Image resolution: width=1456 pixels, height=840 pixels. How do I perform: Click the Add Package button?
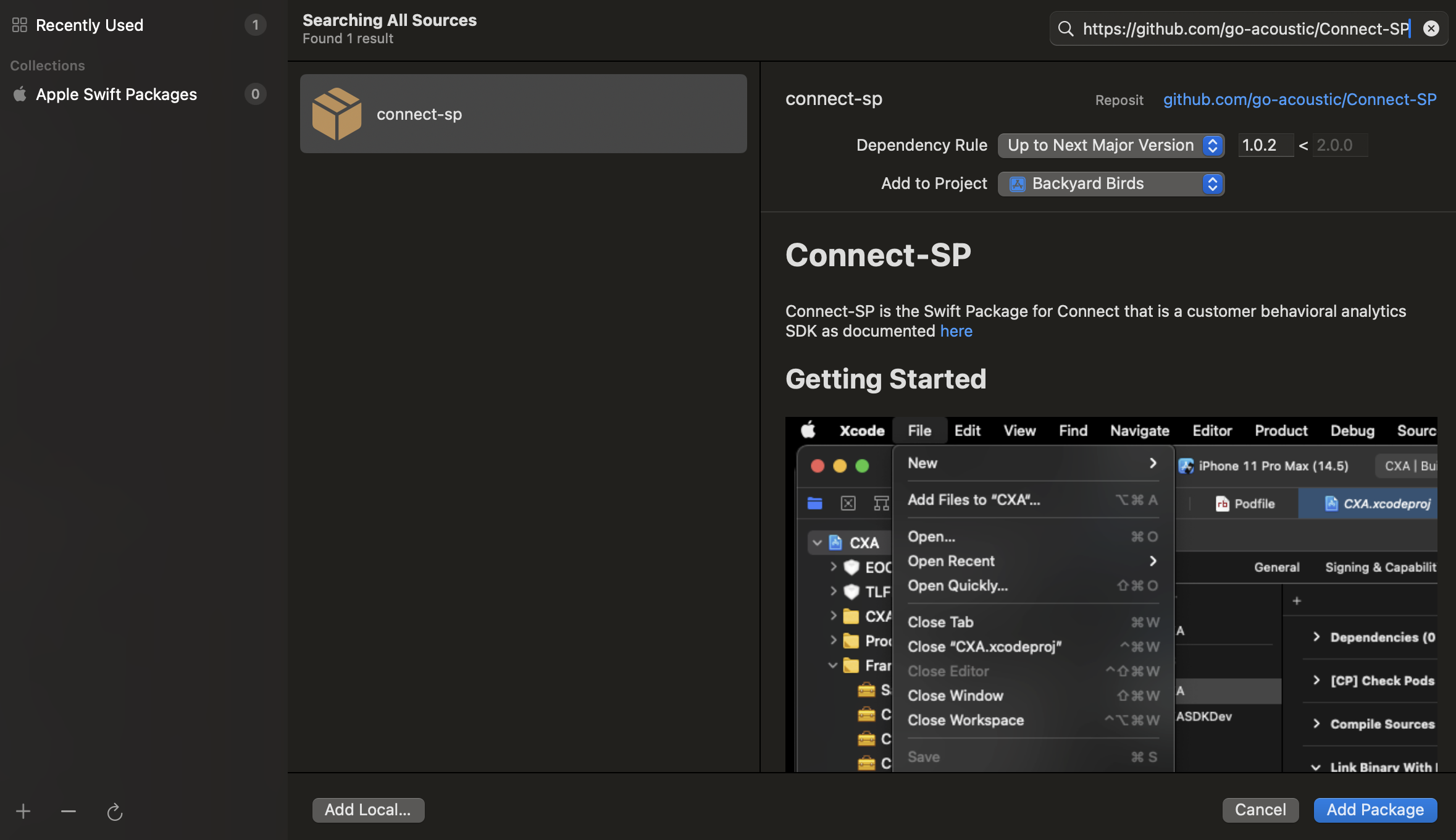point(1375,810)
